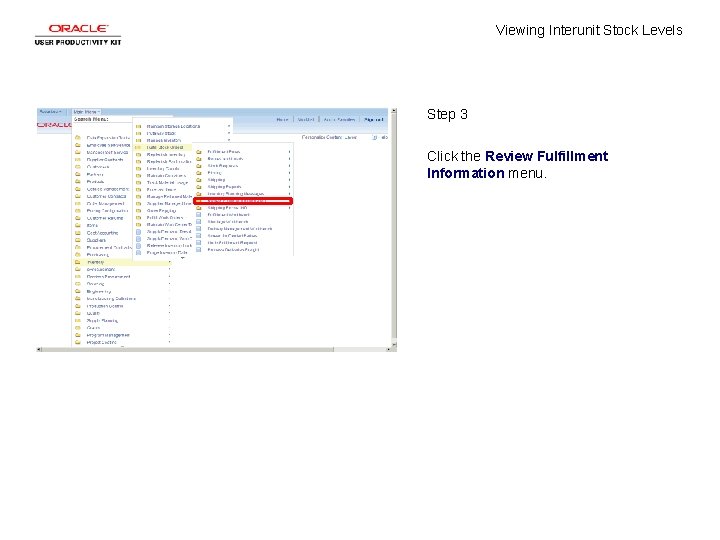Image resolution: width=720 pixels, height=540 pixels.
Task: Click arrow below Purge Inventory Data
Action: [183, 258]
